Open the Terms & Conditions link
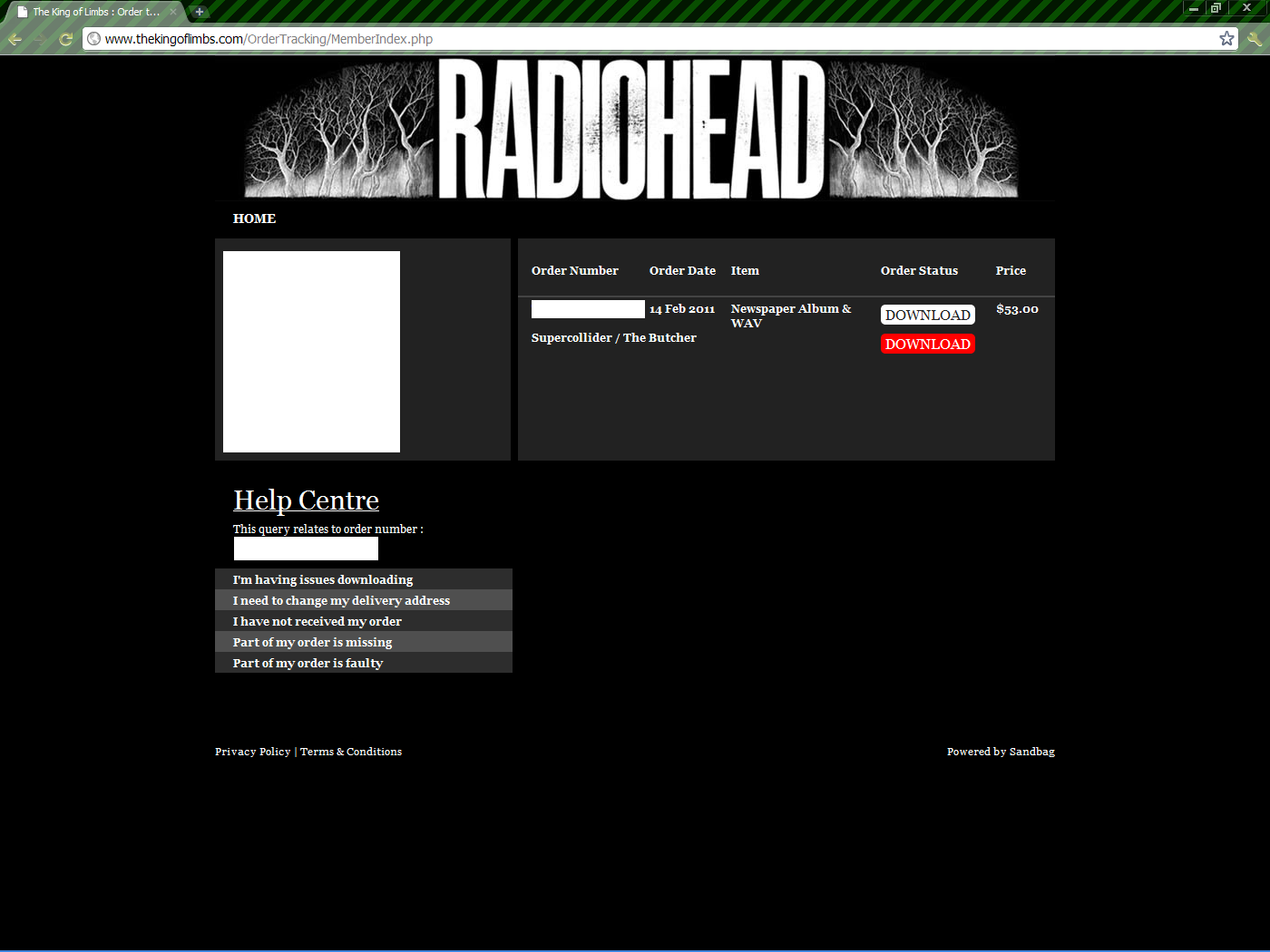This screenshot has height=952, width=1270. pyautogui.click(x=351, y=752)
